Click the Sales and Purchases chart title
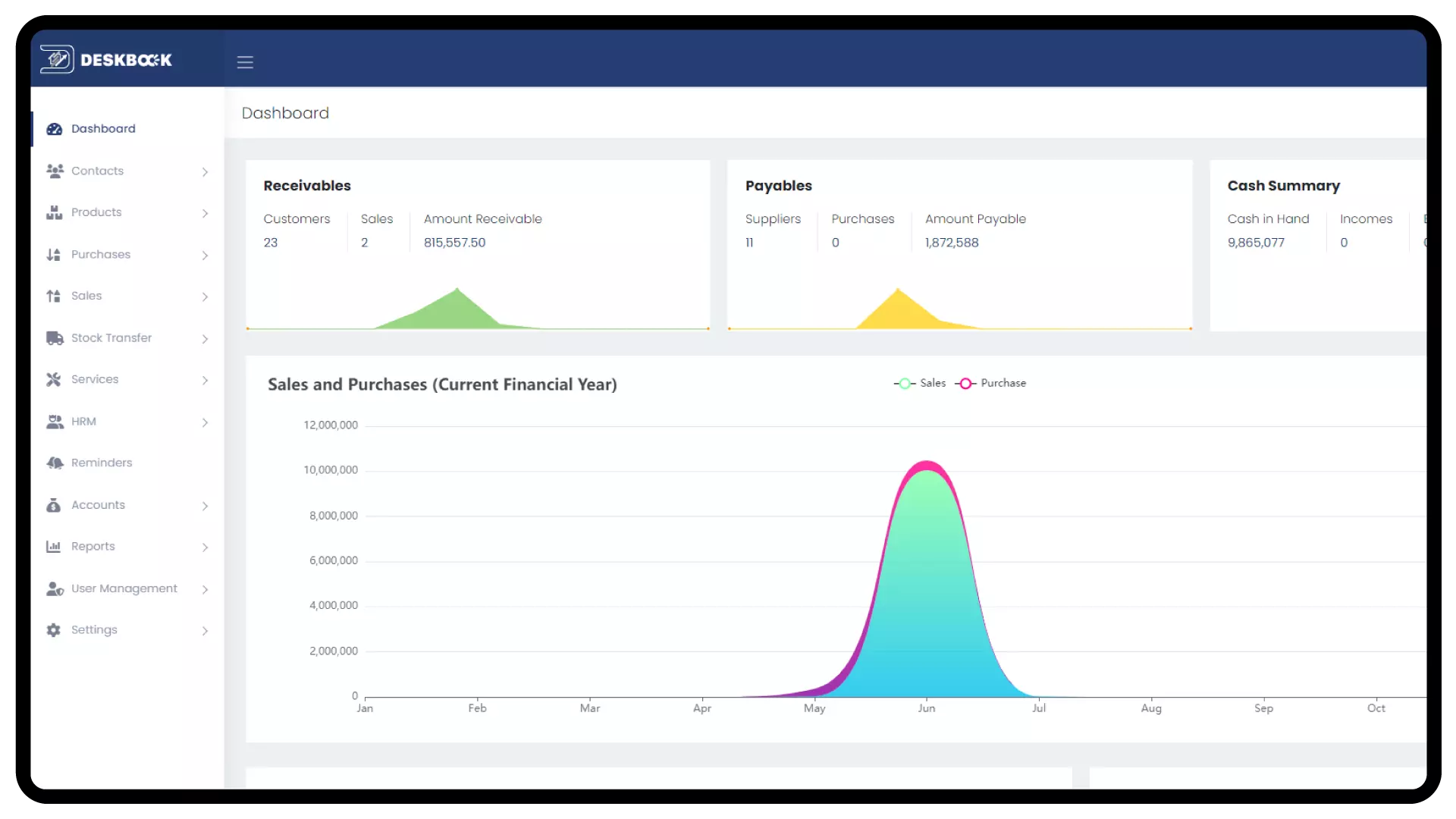 point(442,384)
